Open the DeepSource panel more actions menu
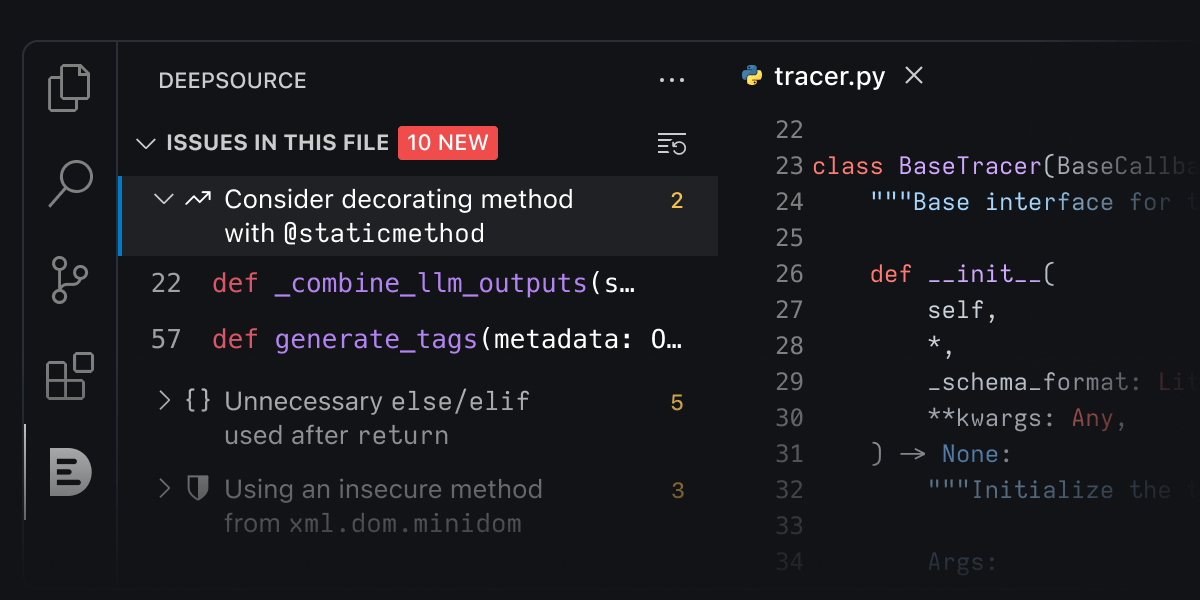 pyautogui.click(x=671, y=80)
